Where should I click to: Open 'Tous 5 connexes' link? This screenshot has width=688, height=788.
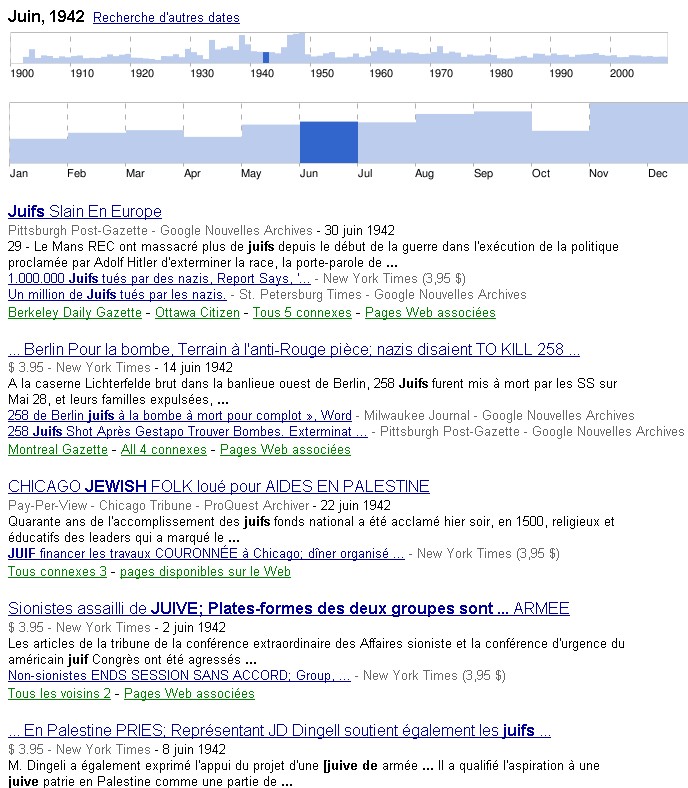(302, 313)
